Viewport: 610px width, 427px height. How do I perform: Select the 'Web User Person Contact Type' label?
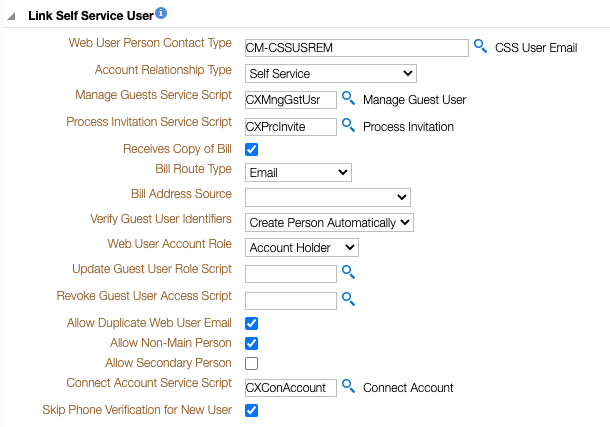[x=150, y=43]
